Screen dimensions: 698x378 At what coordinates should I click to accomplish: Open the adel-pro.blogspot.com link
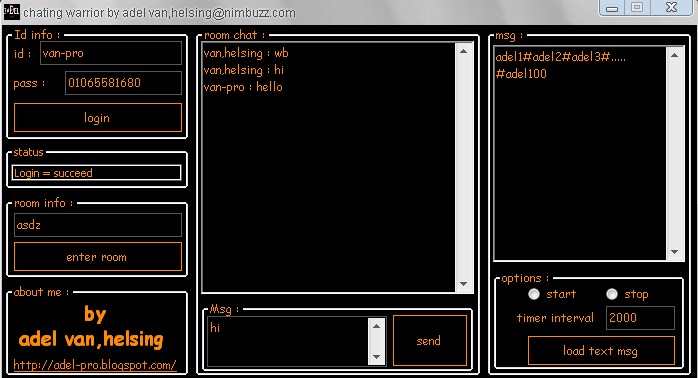pos(95,365)
